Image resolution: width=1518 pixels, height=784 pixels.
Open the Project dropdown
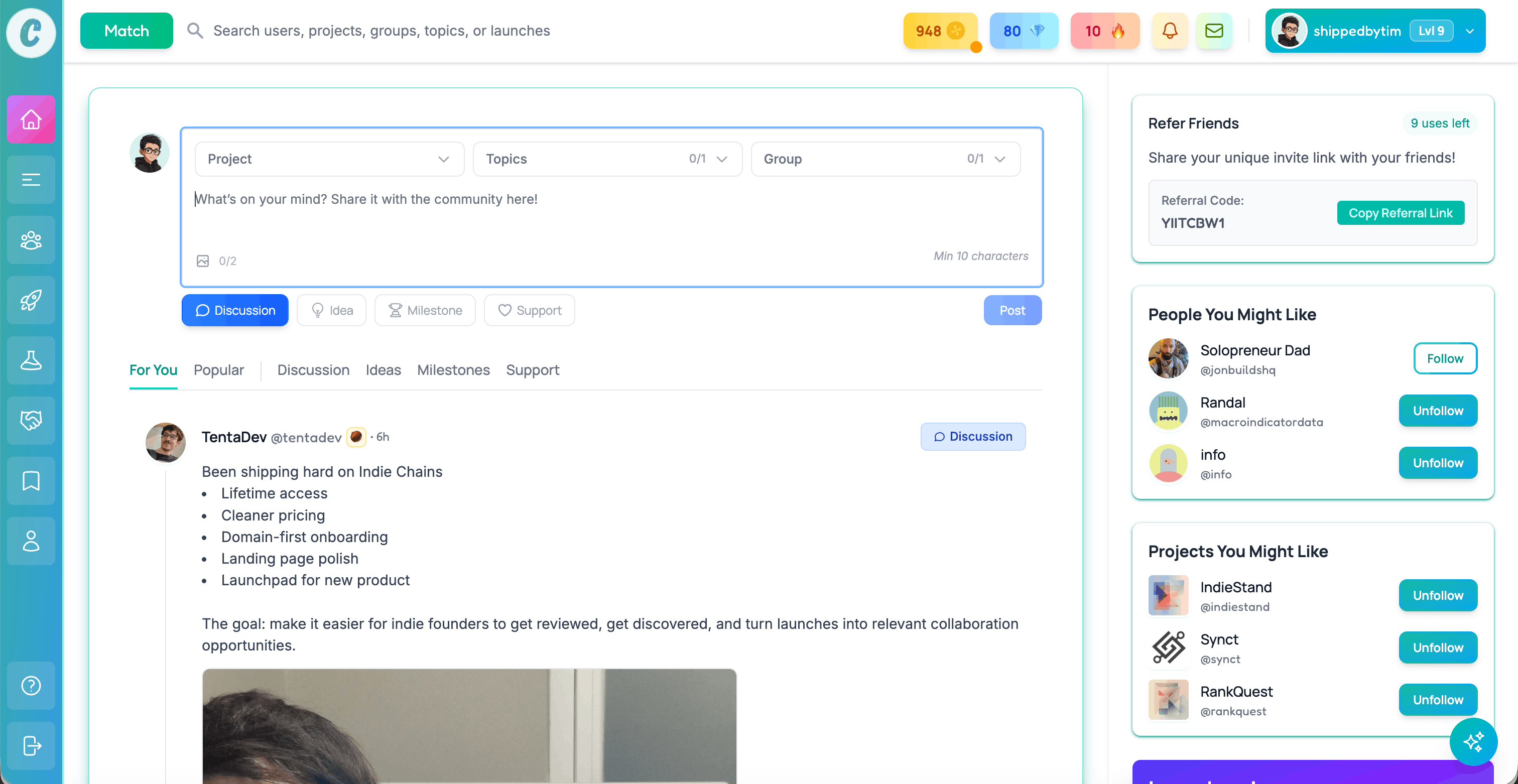[x=329, y=159]
